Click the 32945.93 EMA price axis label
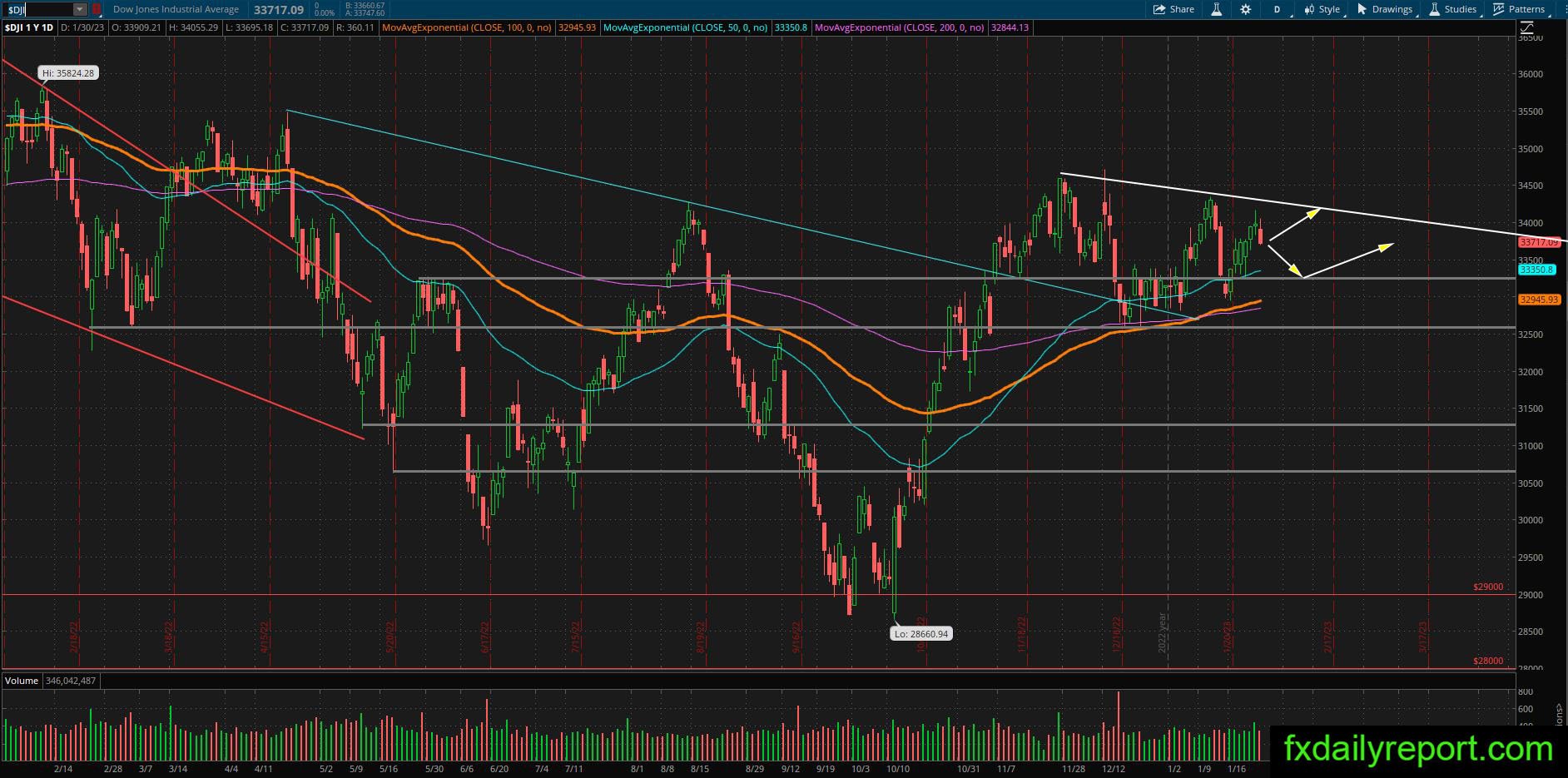The width and height of the screenshot is (1568, 778). (1538, 300)
